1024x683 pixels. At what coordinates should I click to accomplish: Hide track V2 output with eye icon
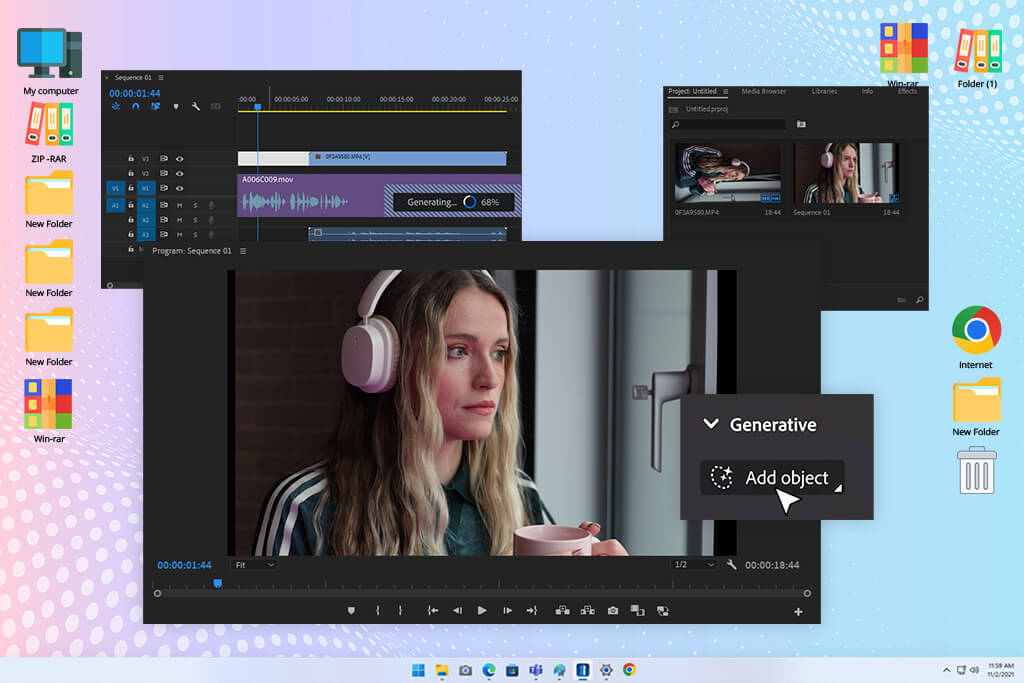point(180,174)
